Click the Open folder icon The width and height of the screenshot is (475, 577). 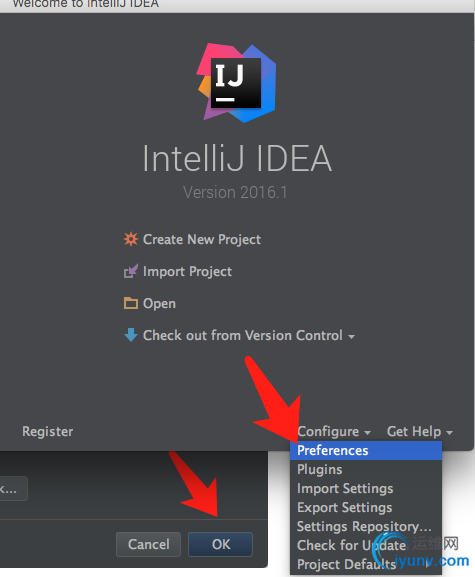pyautogui.click(x=131, y=303)
